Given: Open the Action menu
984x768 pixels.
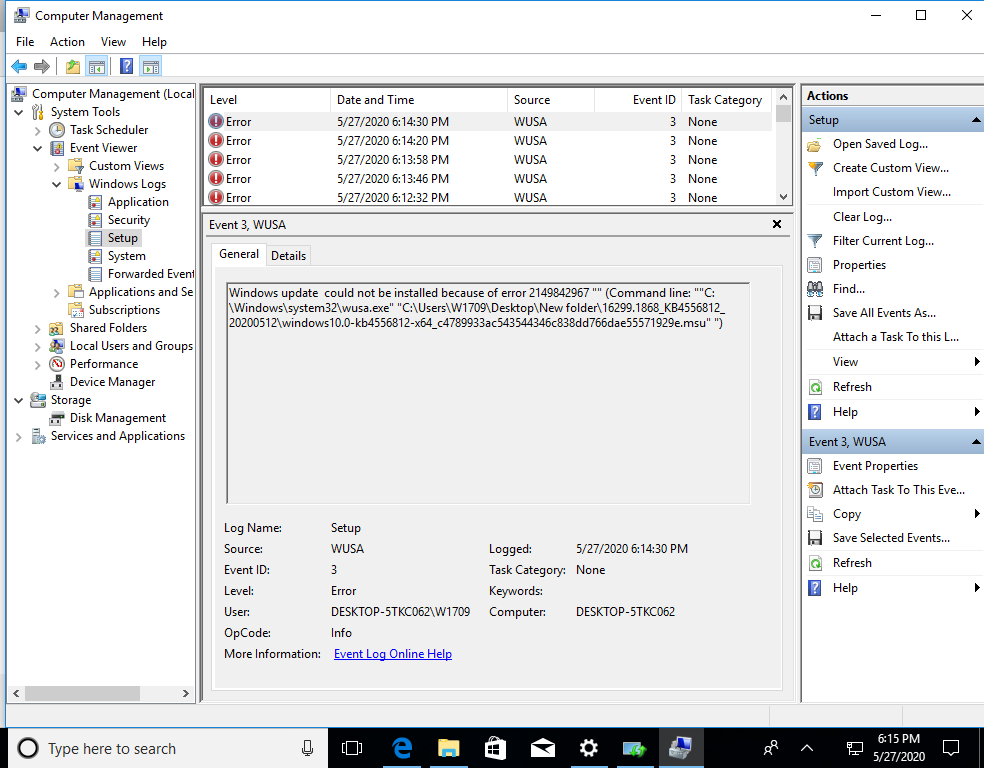Looking at the screenshot, I should pos(67,42).
